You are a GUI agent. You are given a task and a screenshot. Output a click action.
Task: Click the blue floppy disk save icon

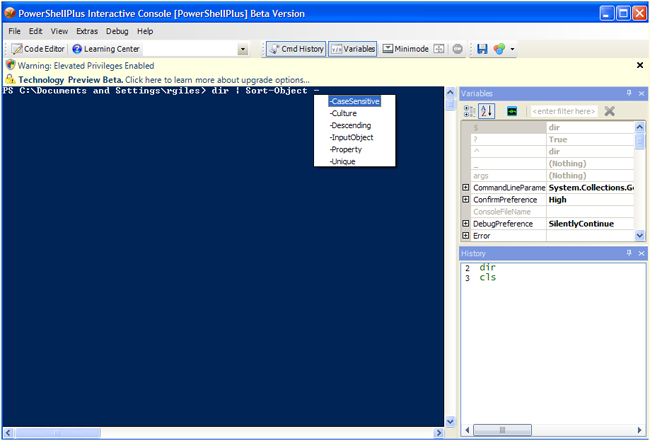coord(482,49)
